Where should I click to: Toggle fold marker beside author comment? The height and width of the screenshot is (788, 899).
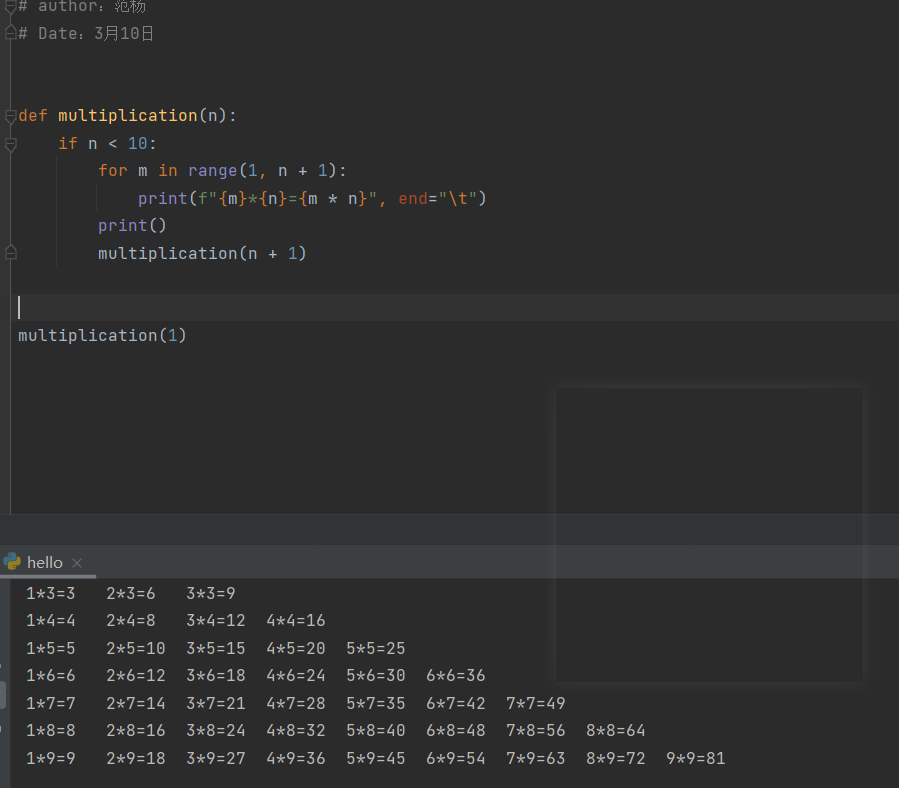pos(10,7)
